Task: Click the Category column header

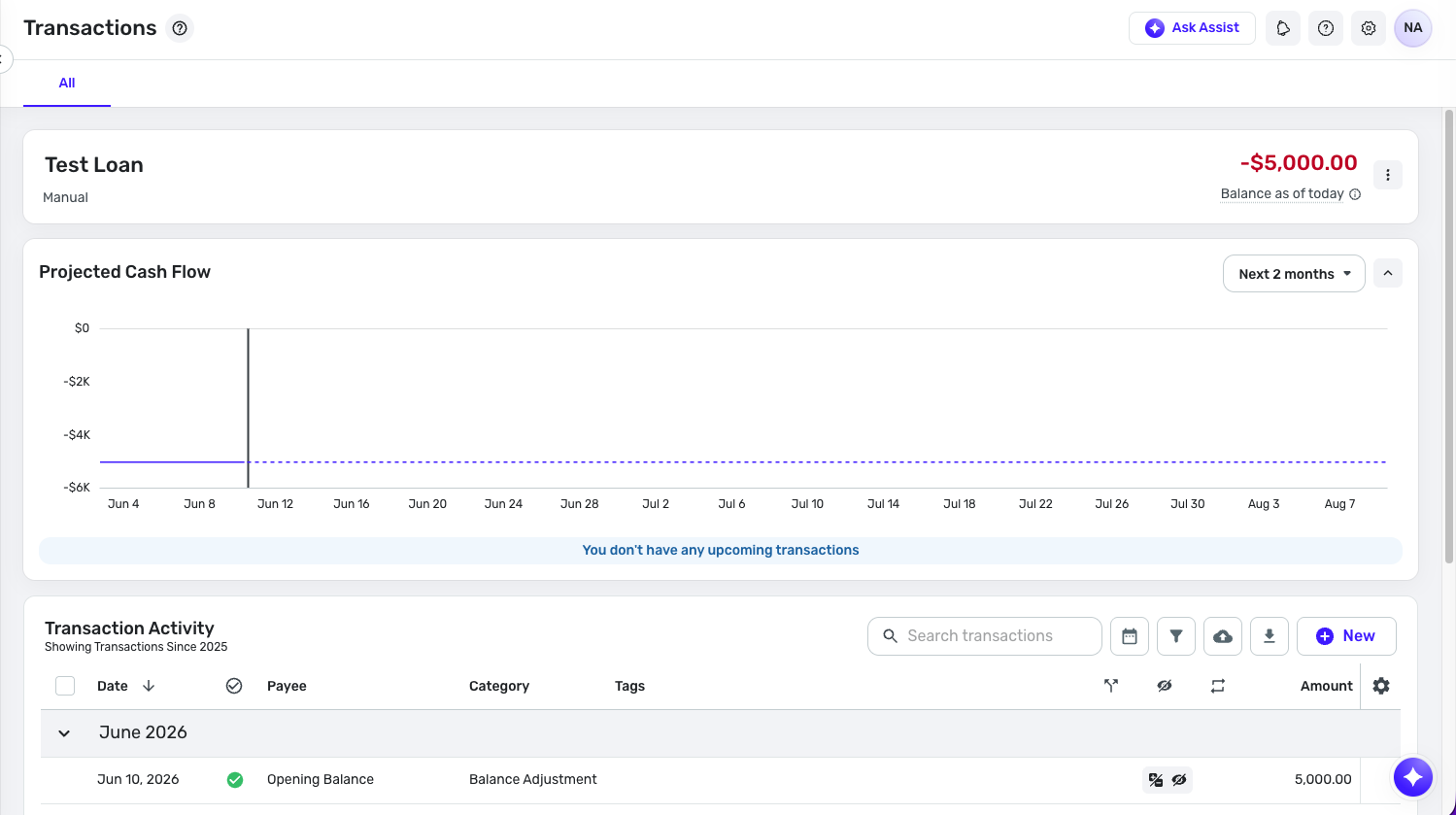Action: point(499,686)
